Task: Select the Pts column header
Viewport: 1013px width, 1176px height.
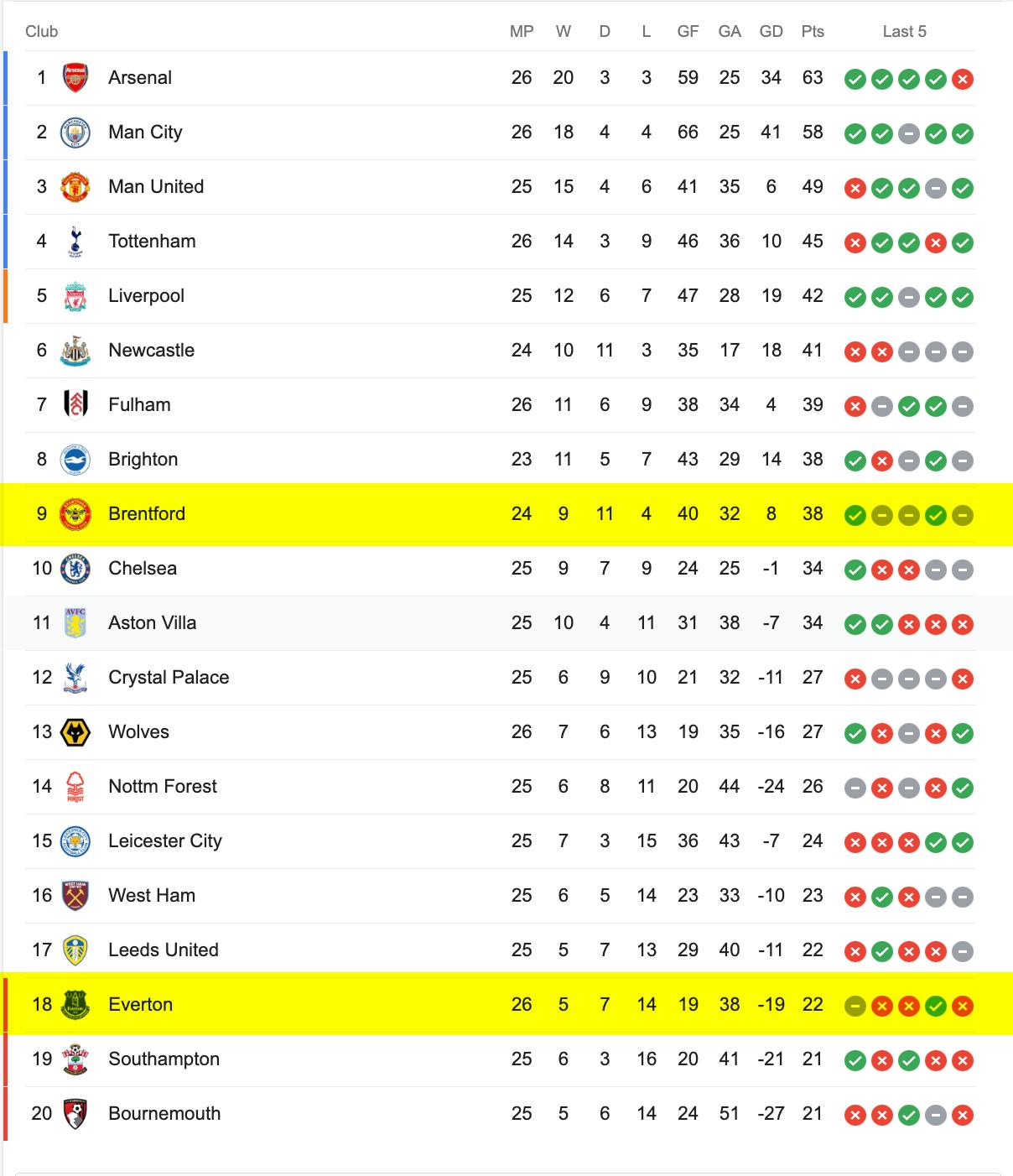Action: click(813, 32)
